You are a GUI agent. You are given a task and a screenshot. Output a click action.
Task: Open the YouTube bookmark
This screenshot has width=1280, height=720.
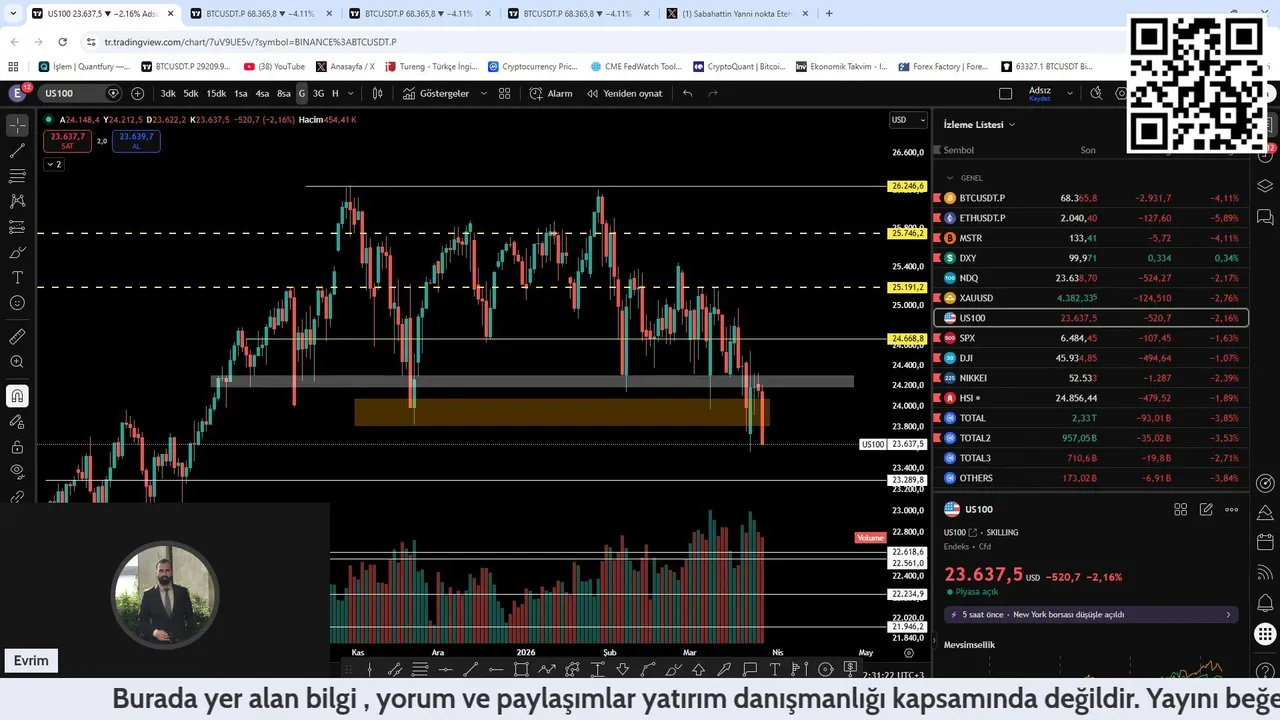(273, 66)
